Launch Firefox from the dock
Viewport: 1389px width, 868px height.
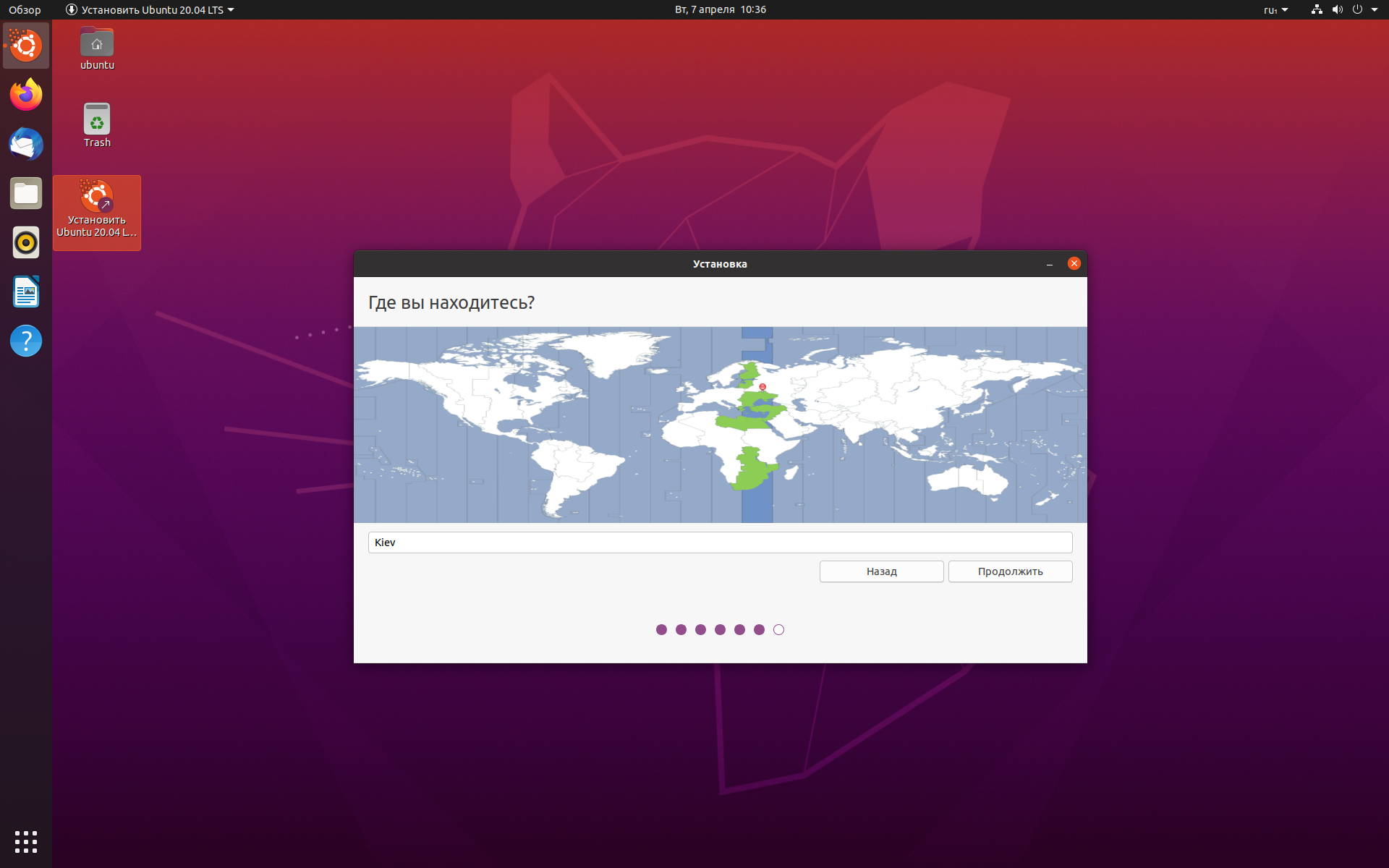pos(26,95)
